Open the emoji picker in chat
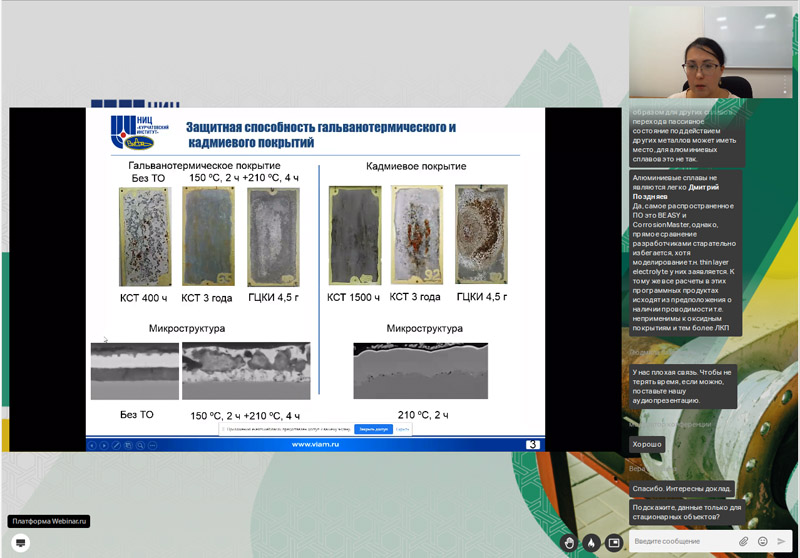This screenshot has width=800, height=558. coord(763,541)
